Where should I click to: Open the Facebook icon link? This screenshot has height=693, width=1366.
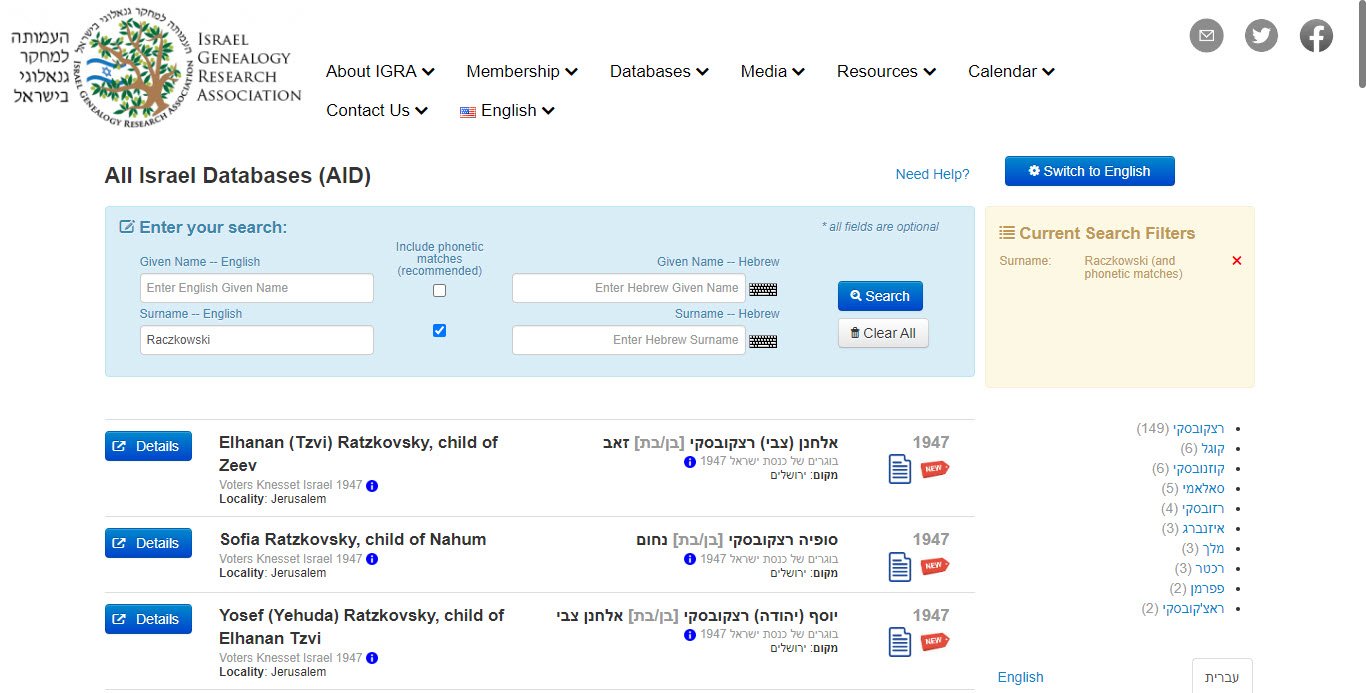[1316, 36]
